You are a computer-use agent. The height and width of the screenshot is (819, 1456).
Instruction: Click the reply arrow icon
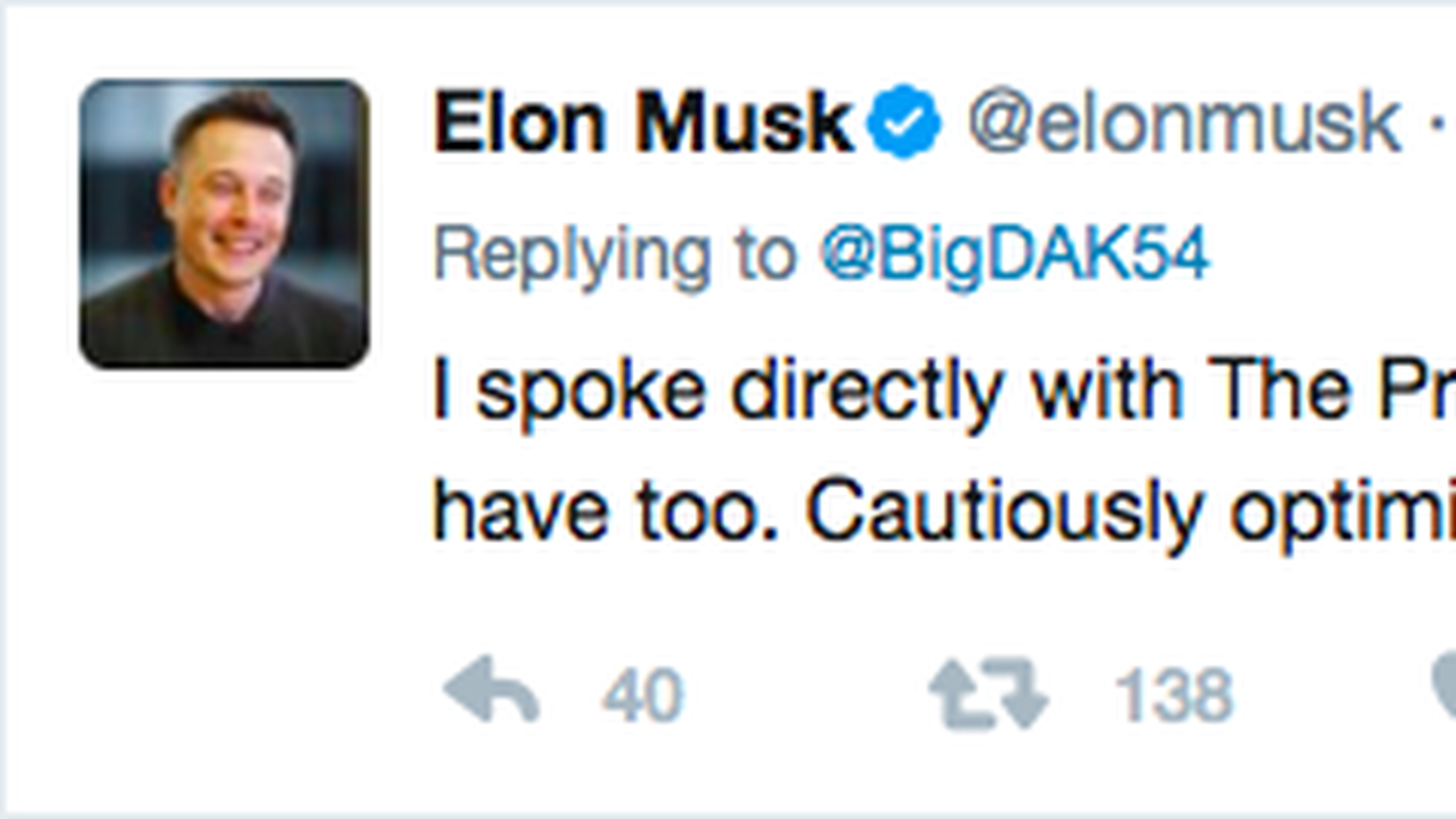(491, 690)
